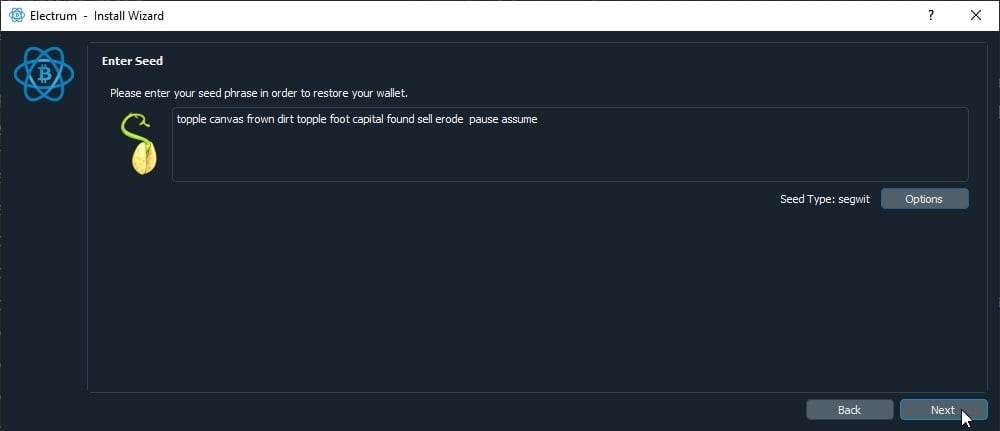Viewport: 1000px width, 431px height.
Task: Place cursor on the word "canvas" in seed
Action: (x=226, y=119)
